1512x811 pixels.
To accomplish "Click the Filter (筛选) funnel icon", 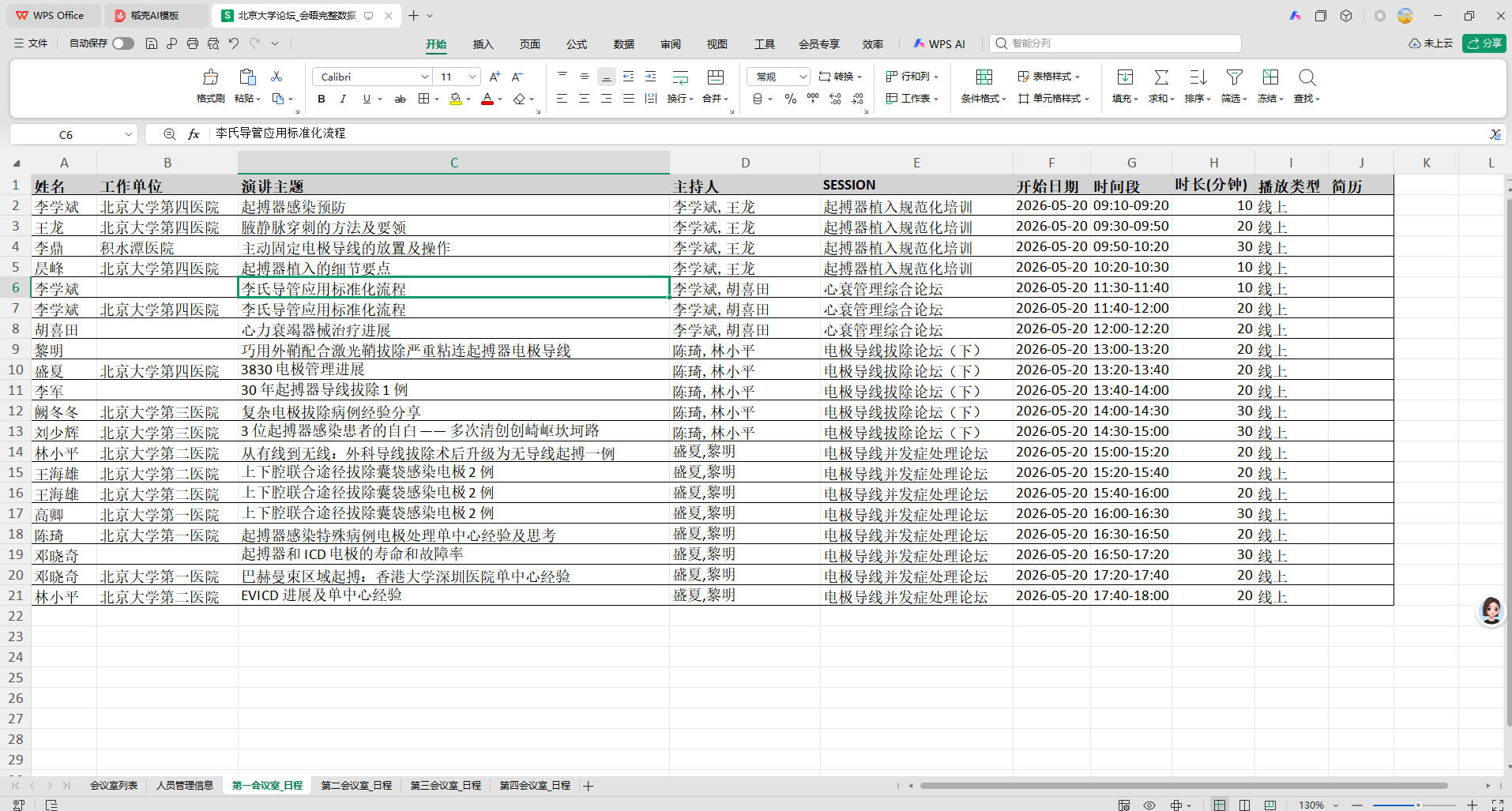I will (x=1234, y=77).
